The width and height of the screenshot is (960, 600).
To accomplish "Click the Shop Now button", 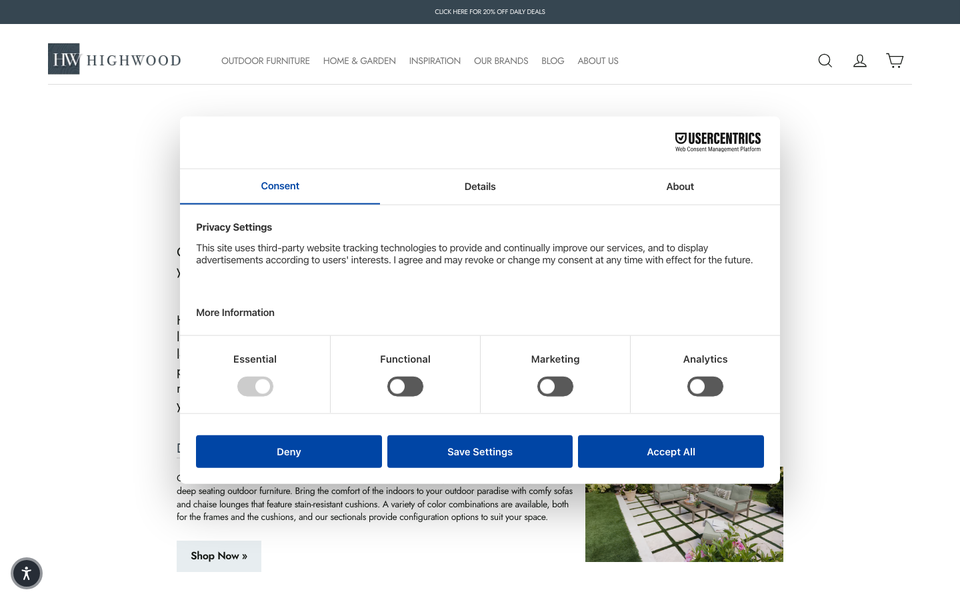I will 219,556.
